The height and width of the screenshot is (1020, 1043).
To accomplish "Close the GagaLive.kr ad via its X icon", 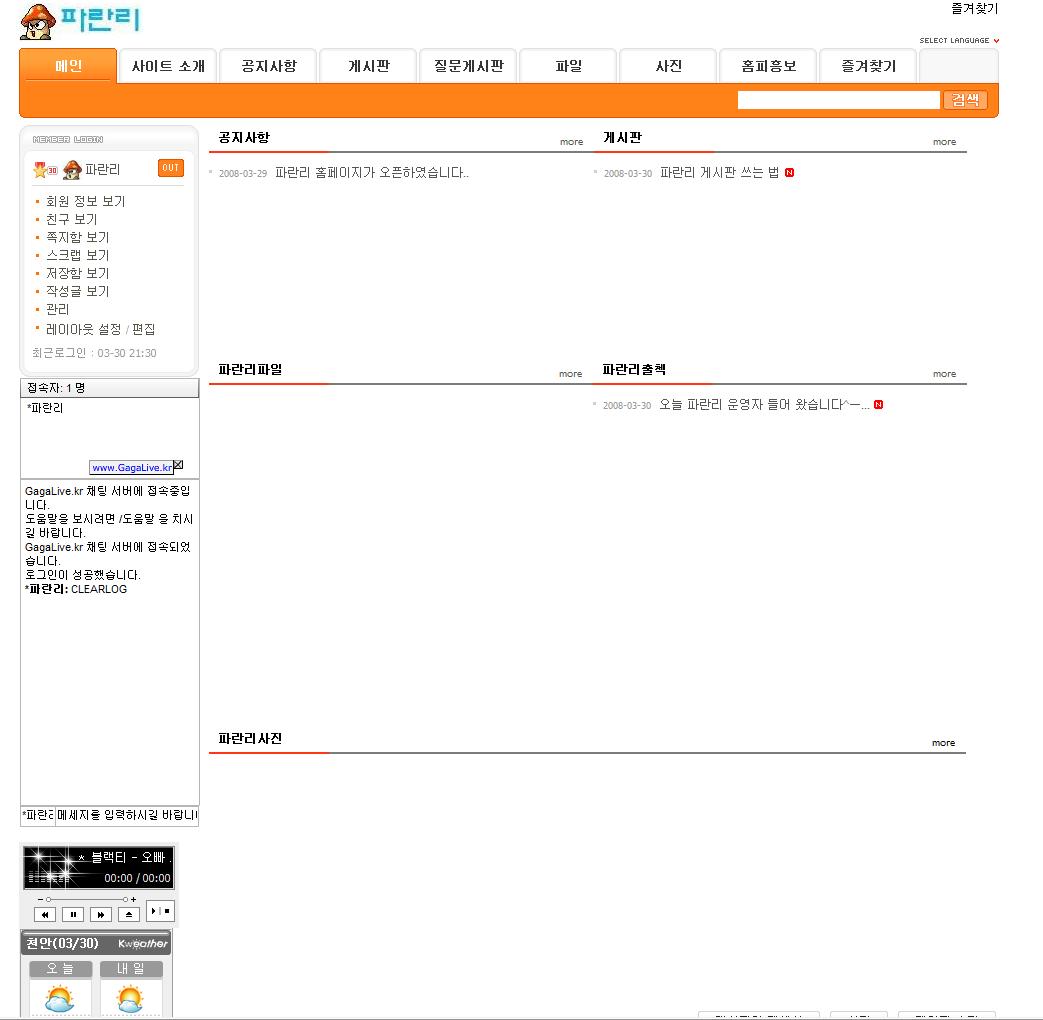I will point(178,464).
